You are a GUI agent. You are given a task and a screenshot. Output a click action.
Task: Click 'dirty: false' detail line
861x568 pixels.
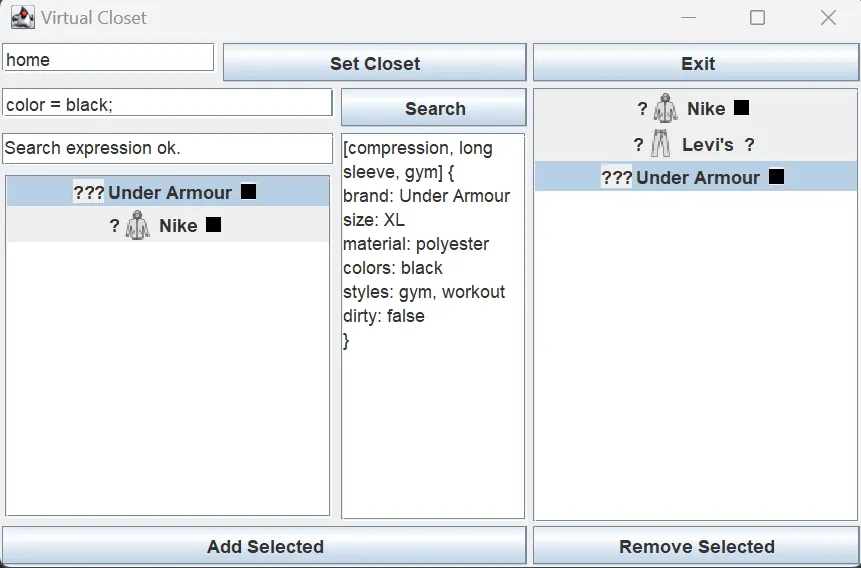coord(384,315)
